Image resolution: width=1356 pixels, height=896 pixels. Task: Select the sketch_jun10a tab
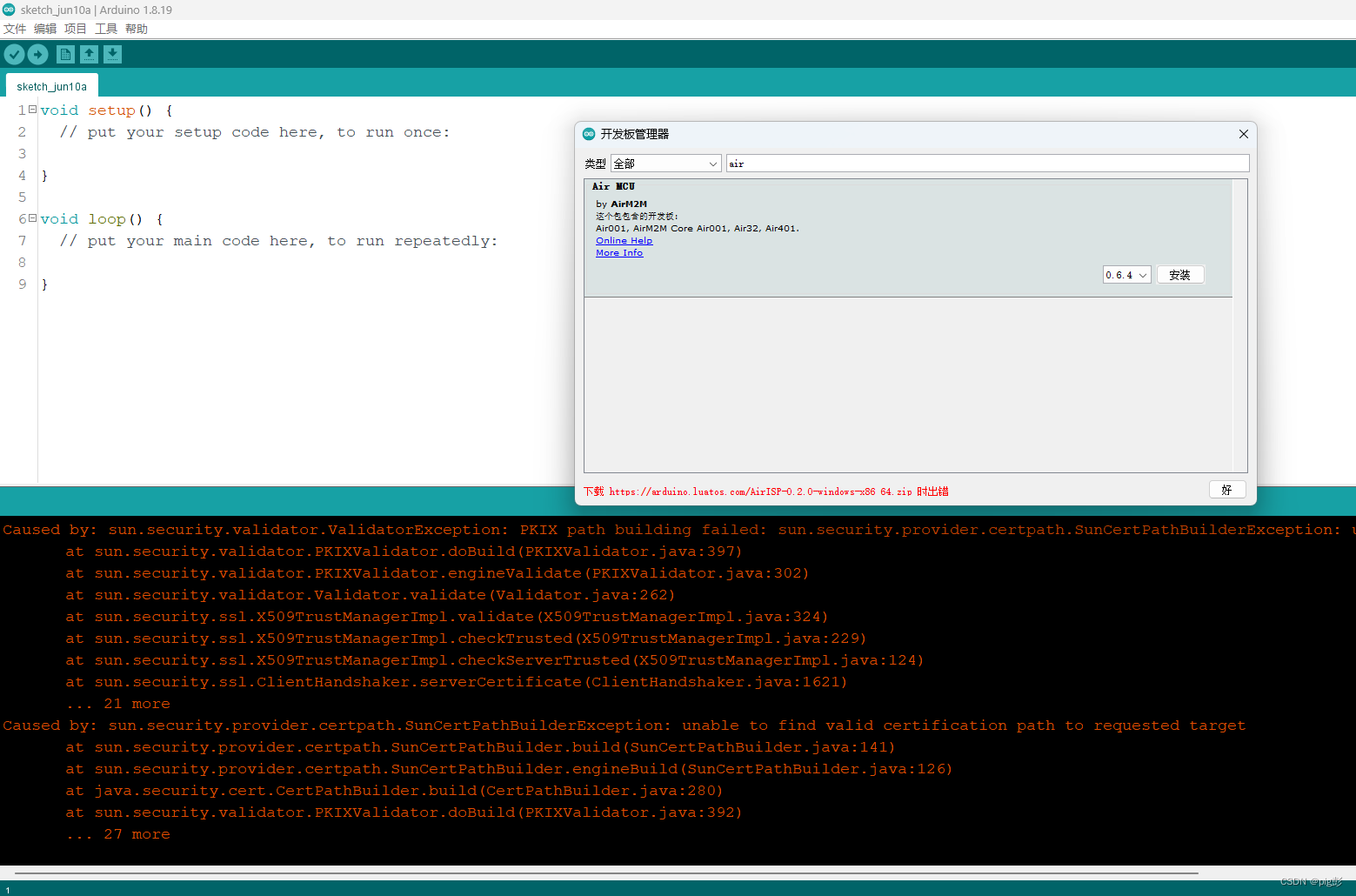click(x=52, y=86)
